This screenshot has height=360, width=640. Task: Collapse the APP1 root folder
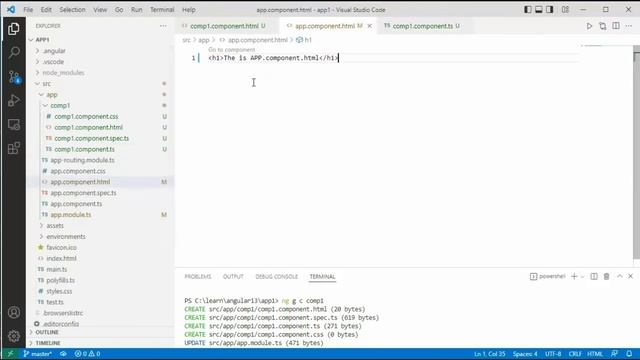click(x=31, y=40)
